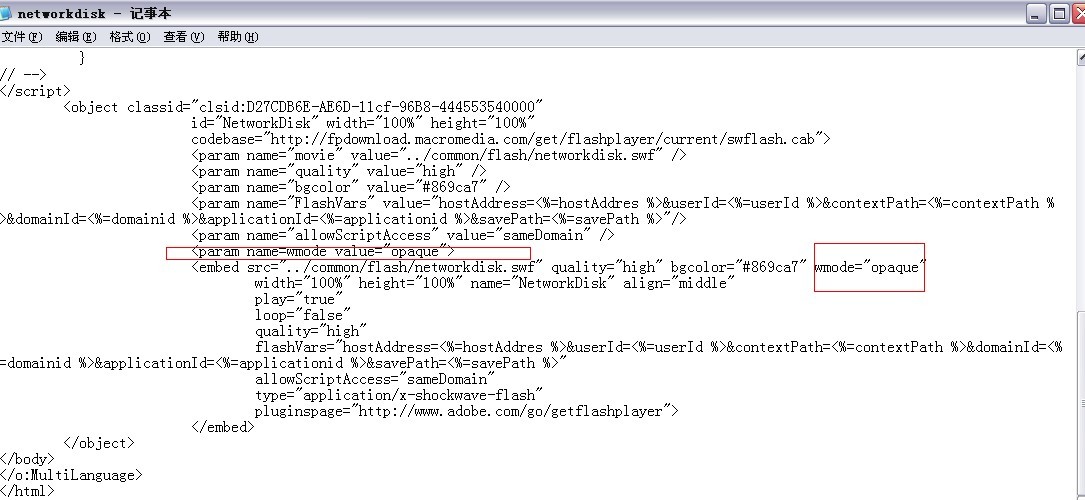The height and width of the screenshot is (500, 1085).
Task: Click the type="application/x-shockwave-flash" line
Action: (x=399, y=394)
